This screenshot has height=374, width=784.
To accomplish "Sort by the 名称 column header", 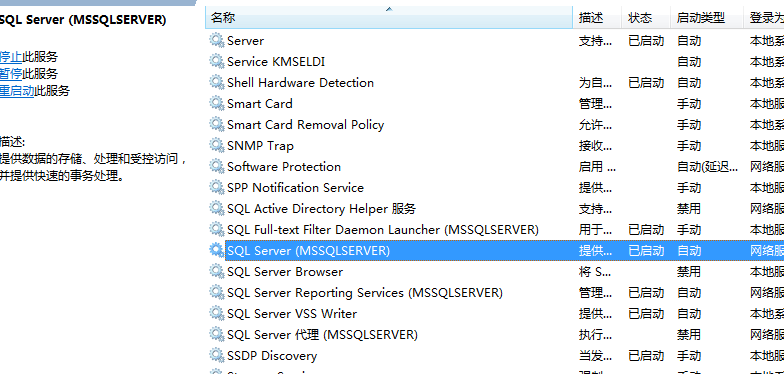I will point(388,18).
